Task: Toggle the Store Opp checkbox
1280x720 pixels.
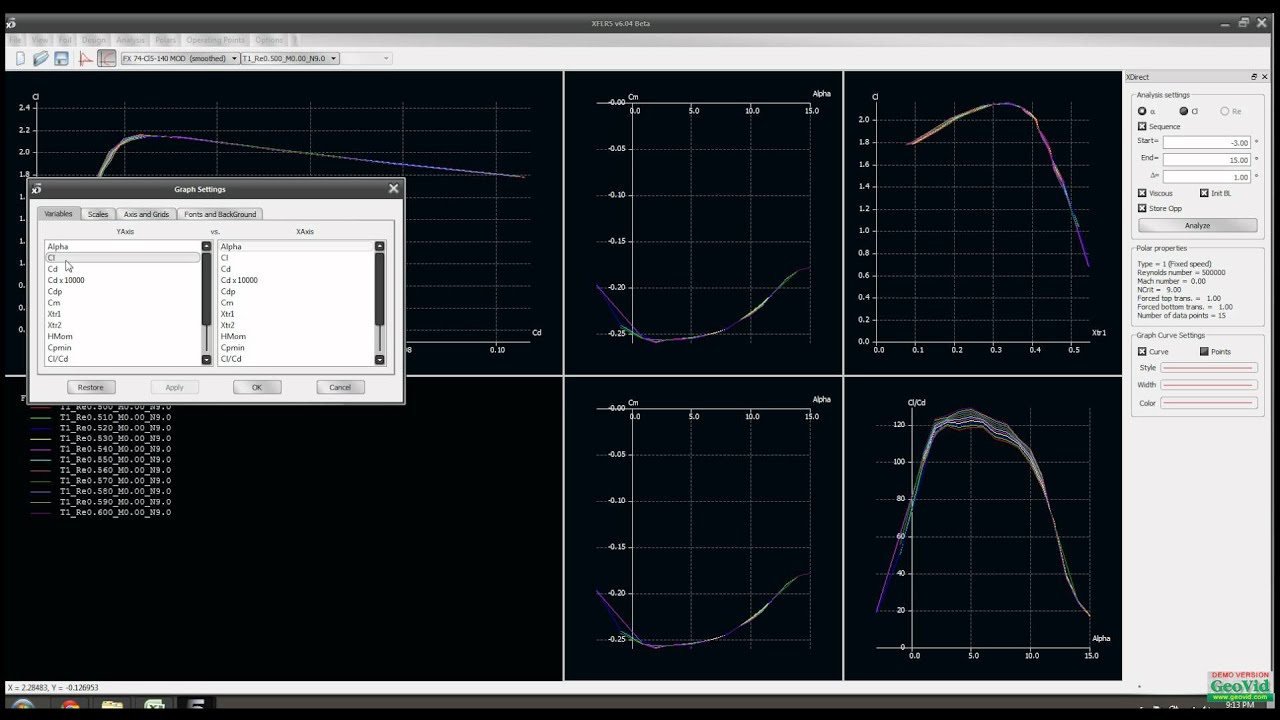Action: tap(1142, 209)
